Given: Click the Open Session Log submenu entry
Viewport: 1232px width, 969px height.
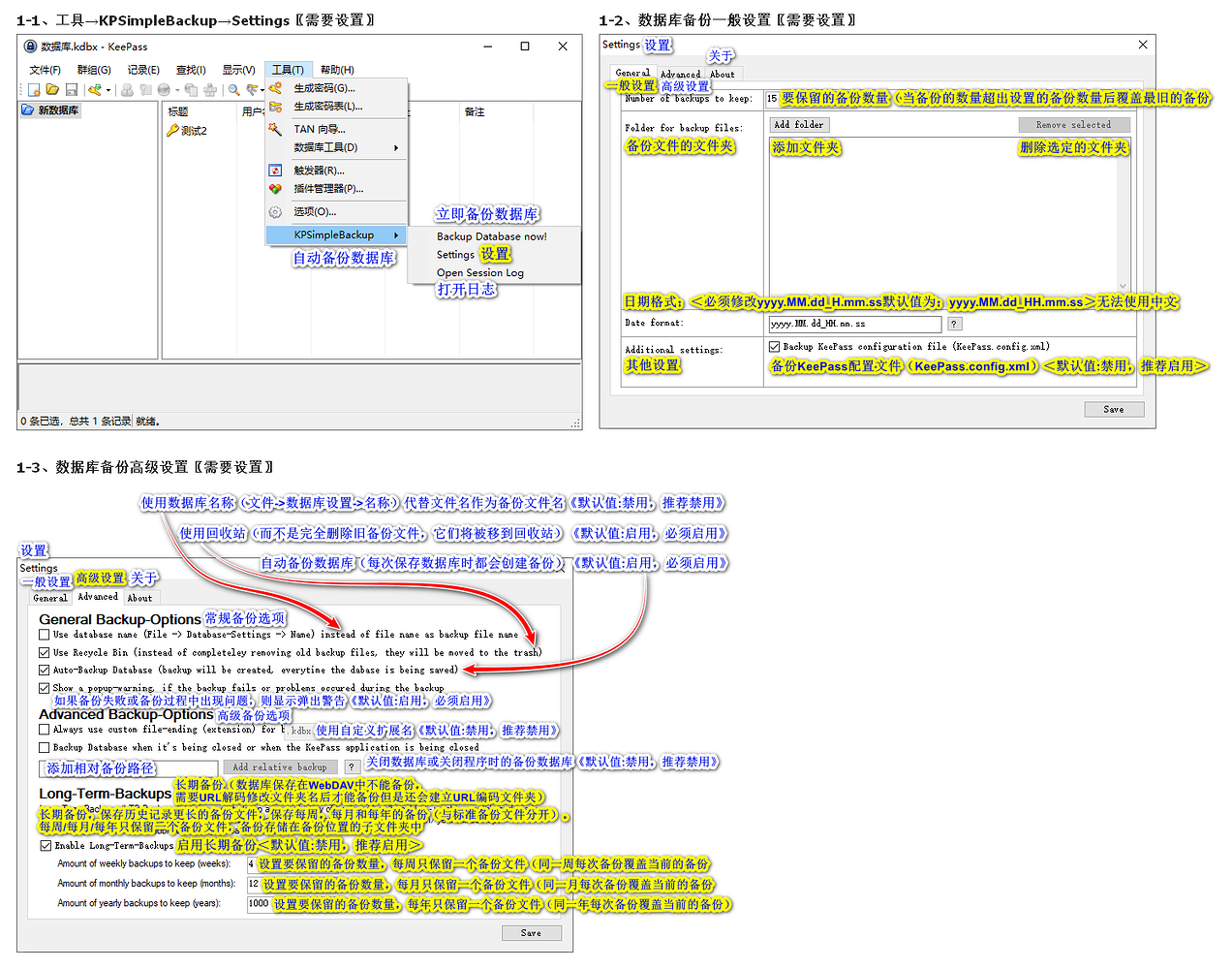Looking at the screenshot, I should coord(480,273).
